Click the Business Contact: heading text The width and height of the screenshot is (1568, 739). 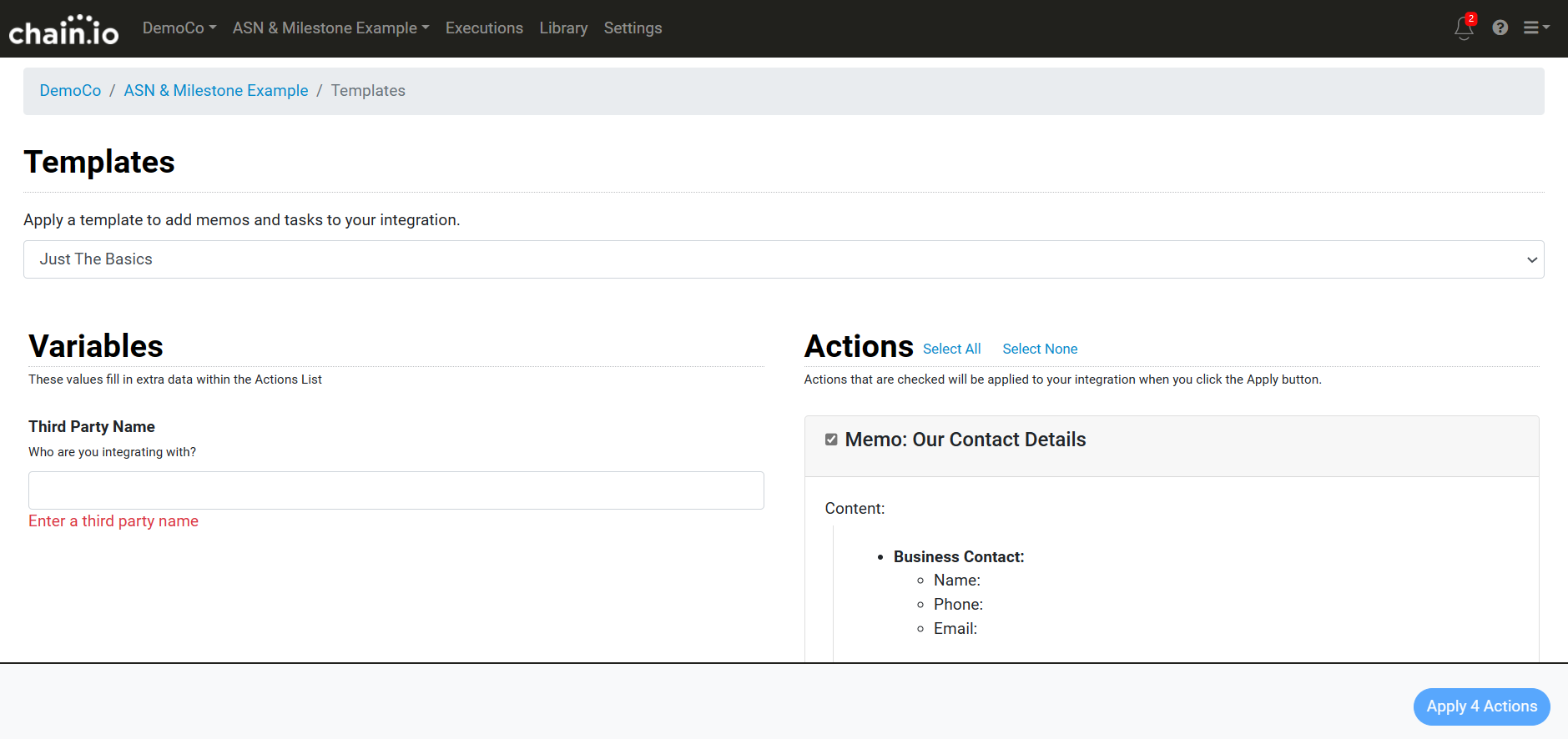click(x=959, y=556)
